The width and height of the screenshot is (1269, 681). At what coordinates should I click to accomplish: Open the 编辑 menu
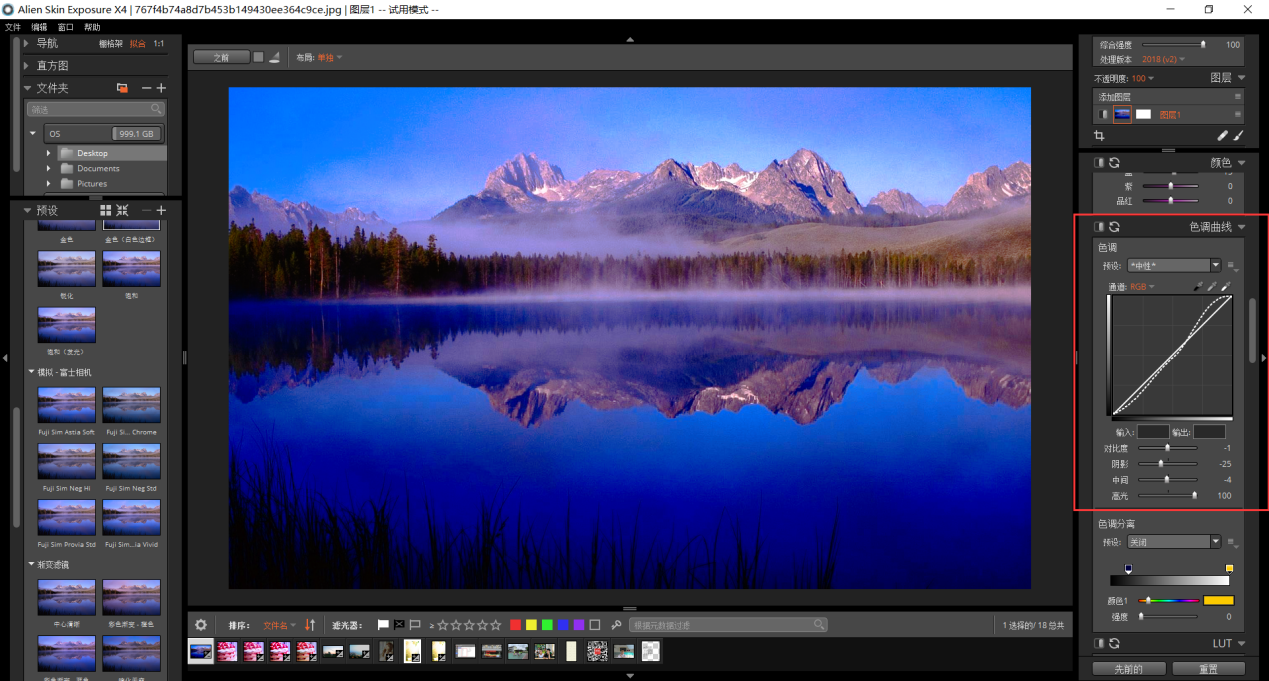click(39, 27)
